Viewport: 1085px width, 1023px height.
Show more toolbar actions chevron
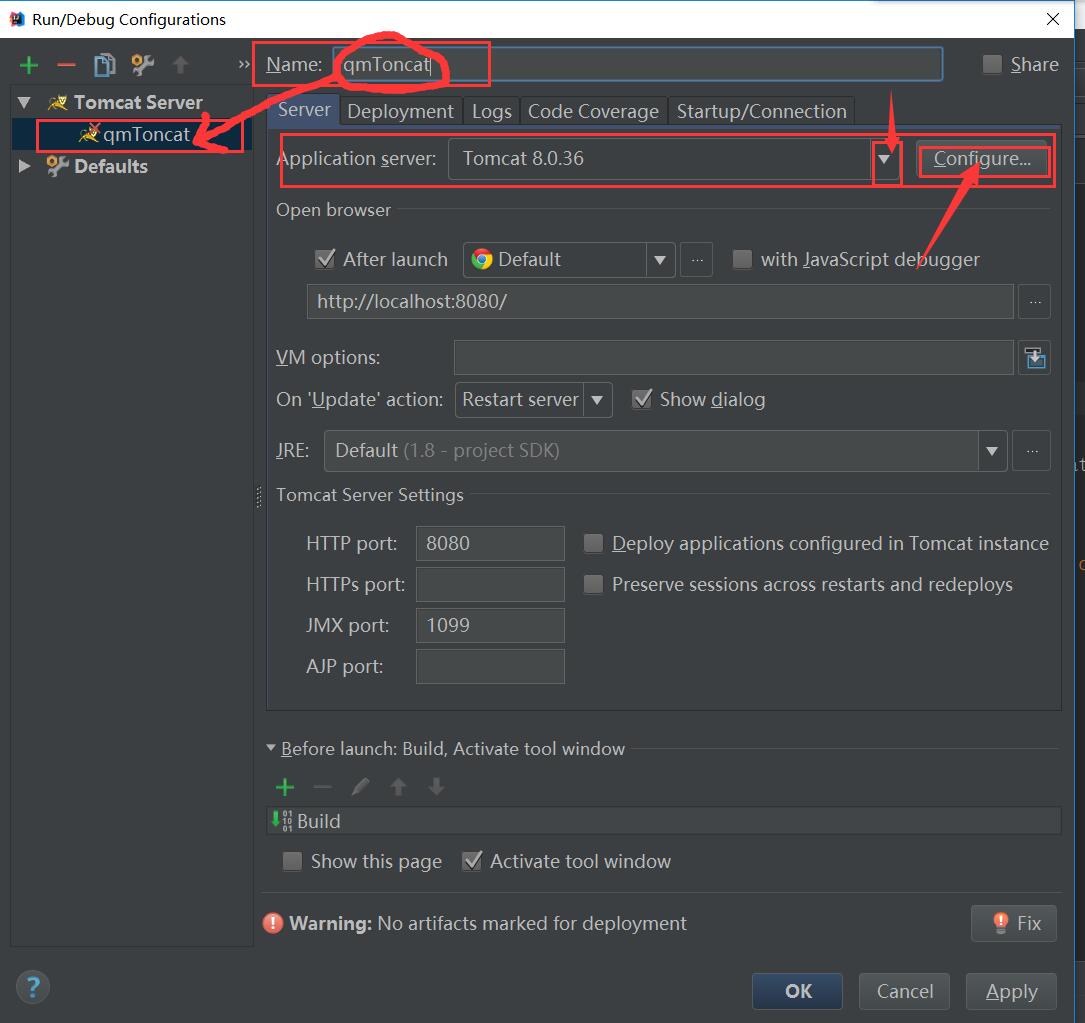pyautogui.click(x=244, y=64)
